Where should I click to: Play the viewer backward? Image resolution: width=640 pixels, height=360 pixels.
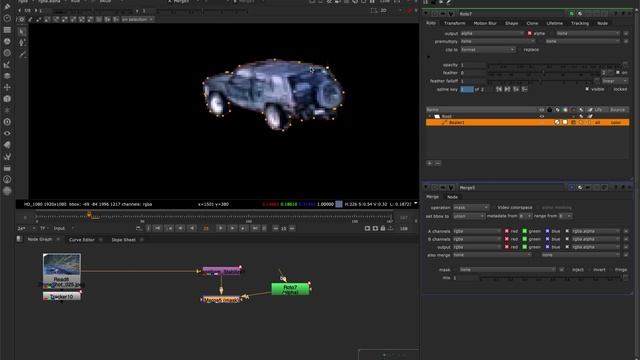click(192, 228)
